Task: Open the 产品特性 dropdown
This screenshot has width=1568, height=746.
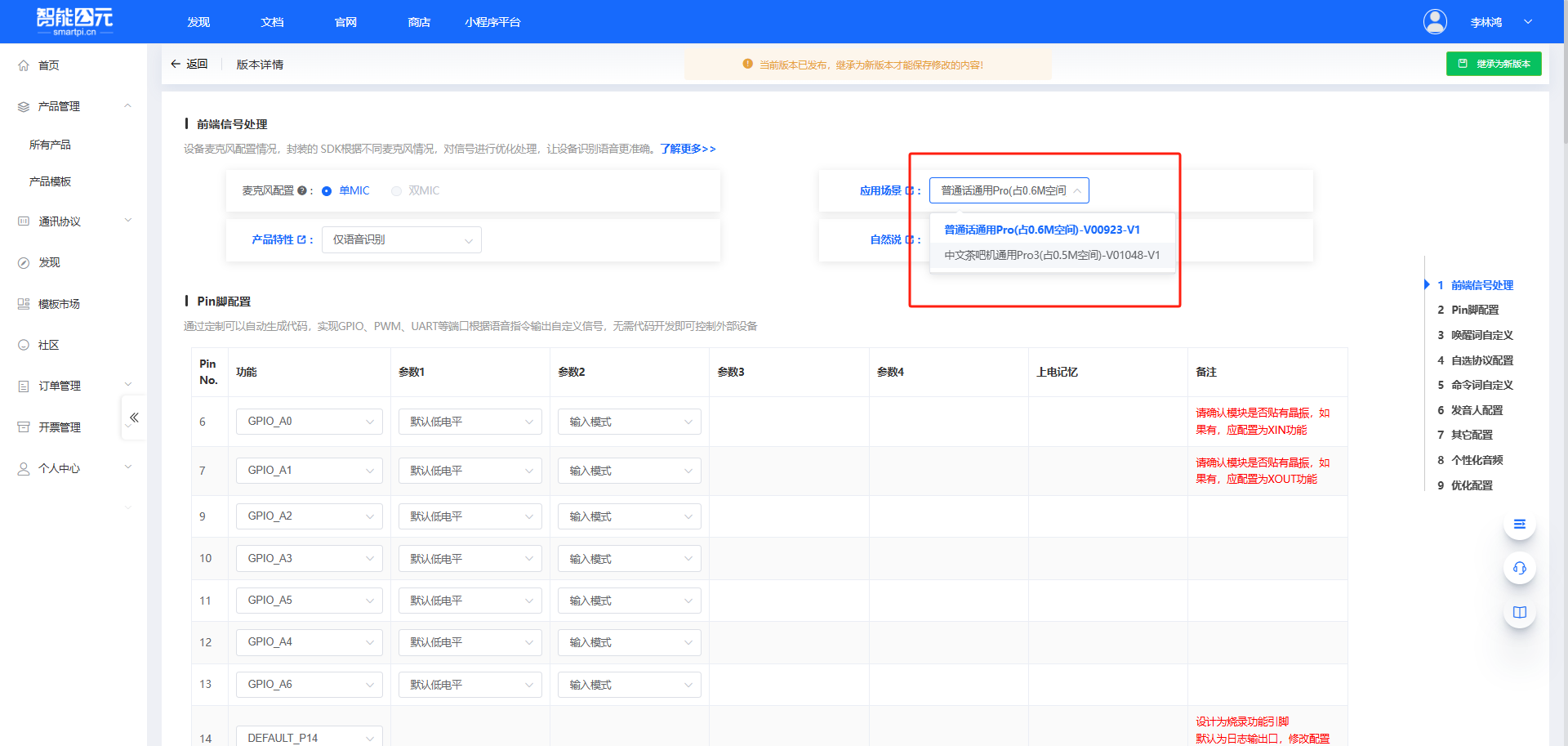Action: 402,240
